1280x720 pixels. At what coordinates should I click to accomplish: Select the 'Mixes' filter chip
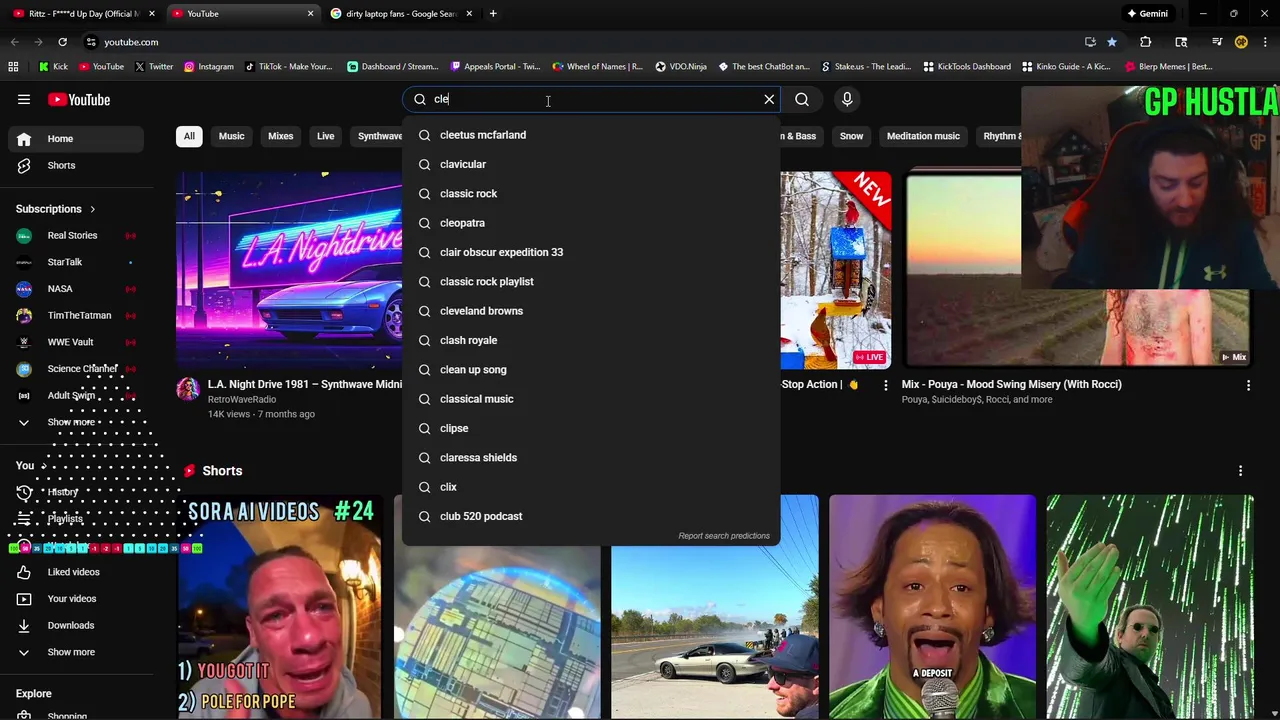point(281,136)
